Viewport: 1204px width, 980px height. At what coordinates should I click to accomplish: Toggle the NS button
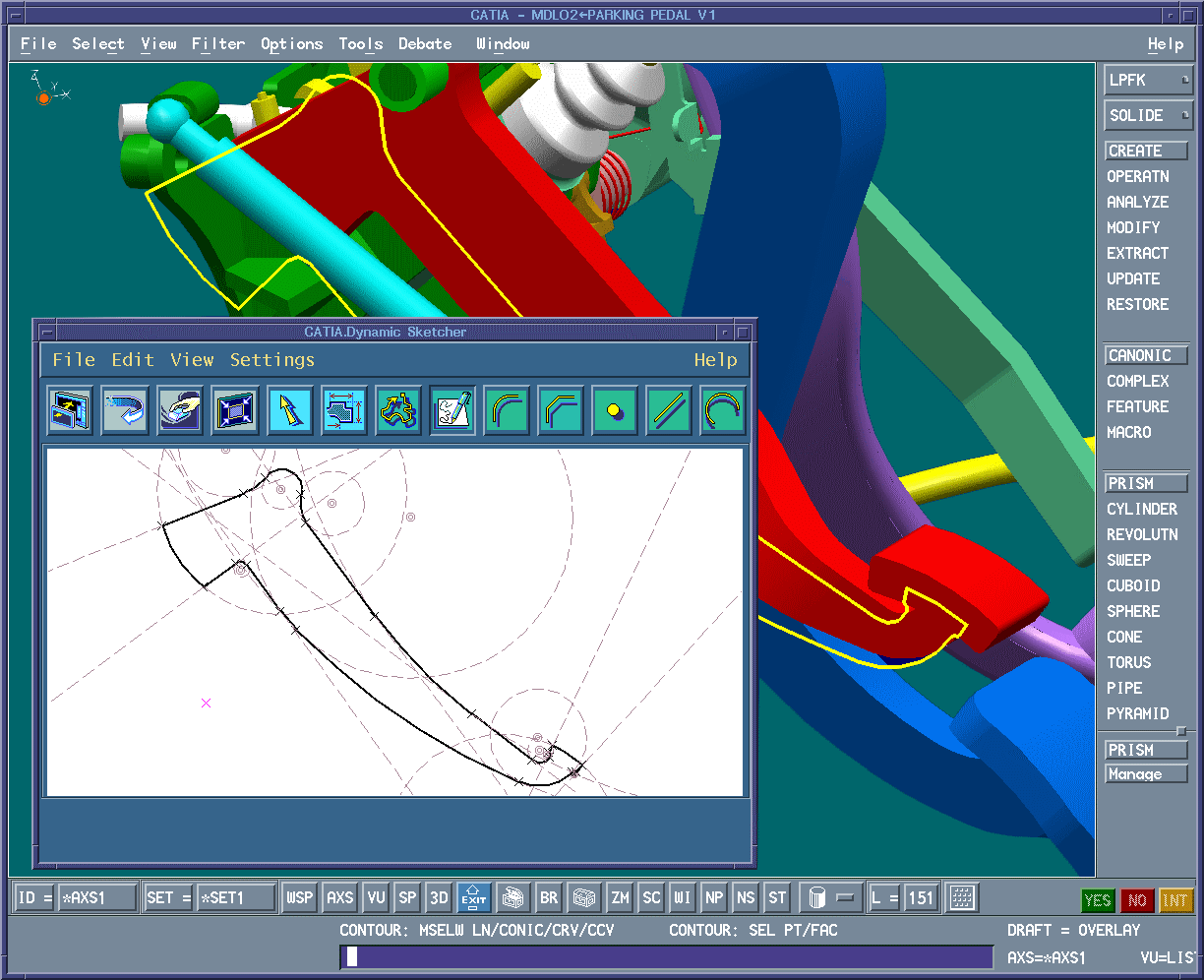(746, 897)
